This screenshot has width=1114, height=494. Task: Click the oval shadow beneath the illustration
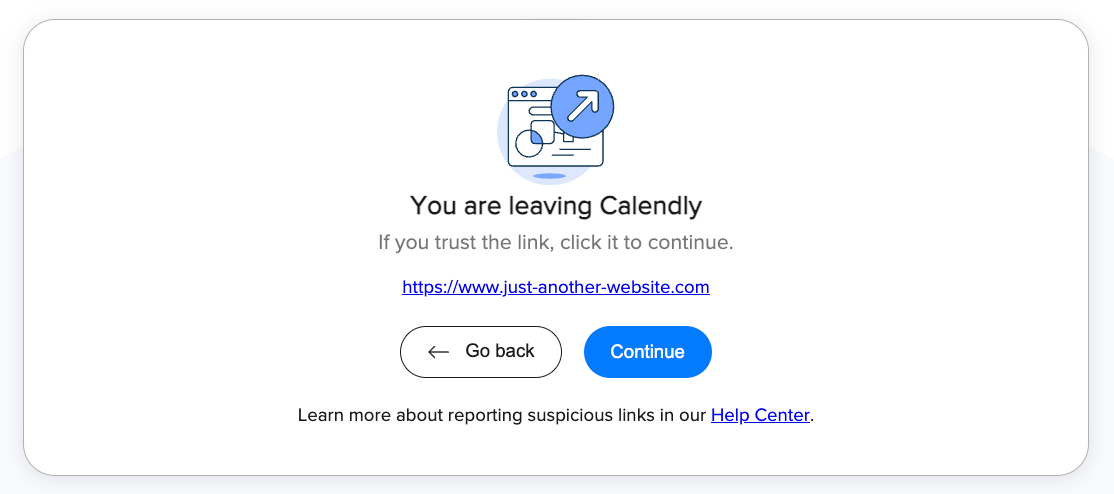tap(549, 176)
